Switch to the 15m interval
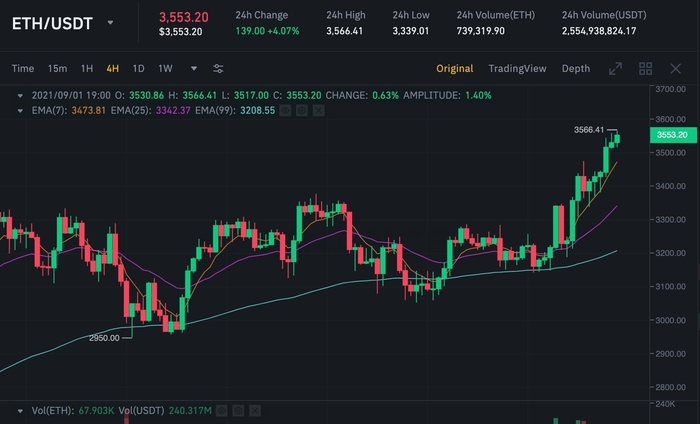700x424 pixels. pyautogui.click(x=57, y=68)
